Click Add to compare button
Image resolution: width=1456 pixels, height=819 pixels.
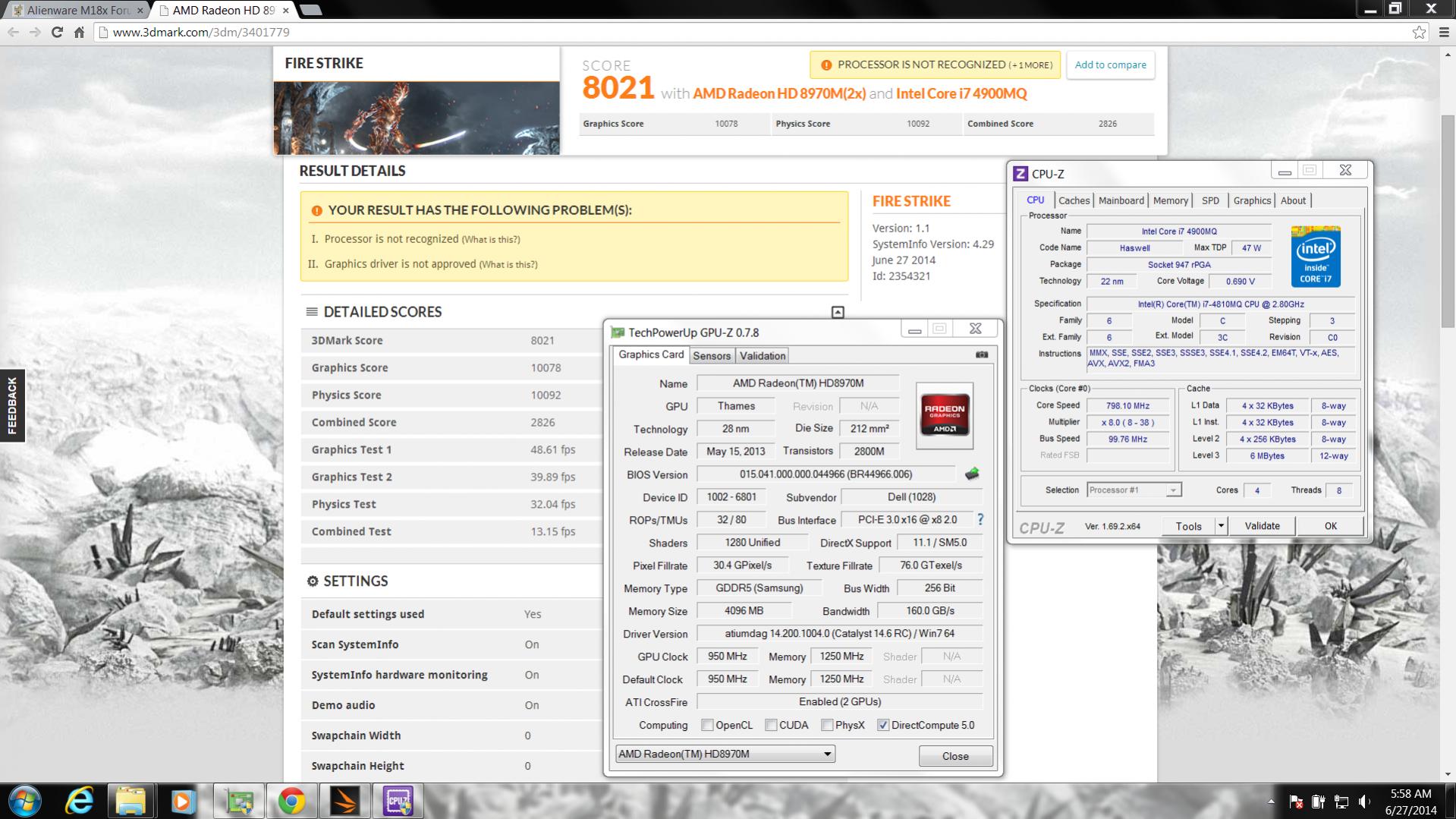pos(1111,65)
